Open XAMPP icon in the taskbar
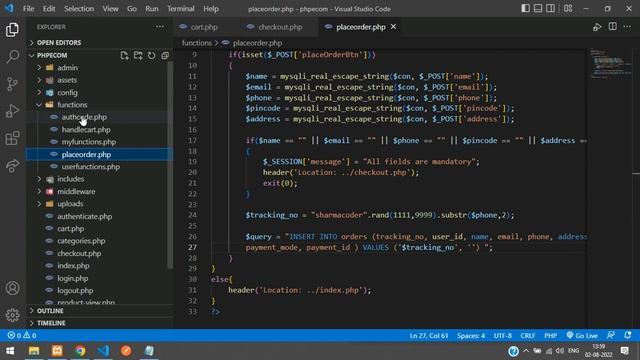 (x=57, y=351)
